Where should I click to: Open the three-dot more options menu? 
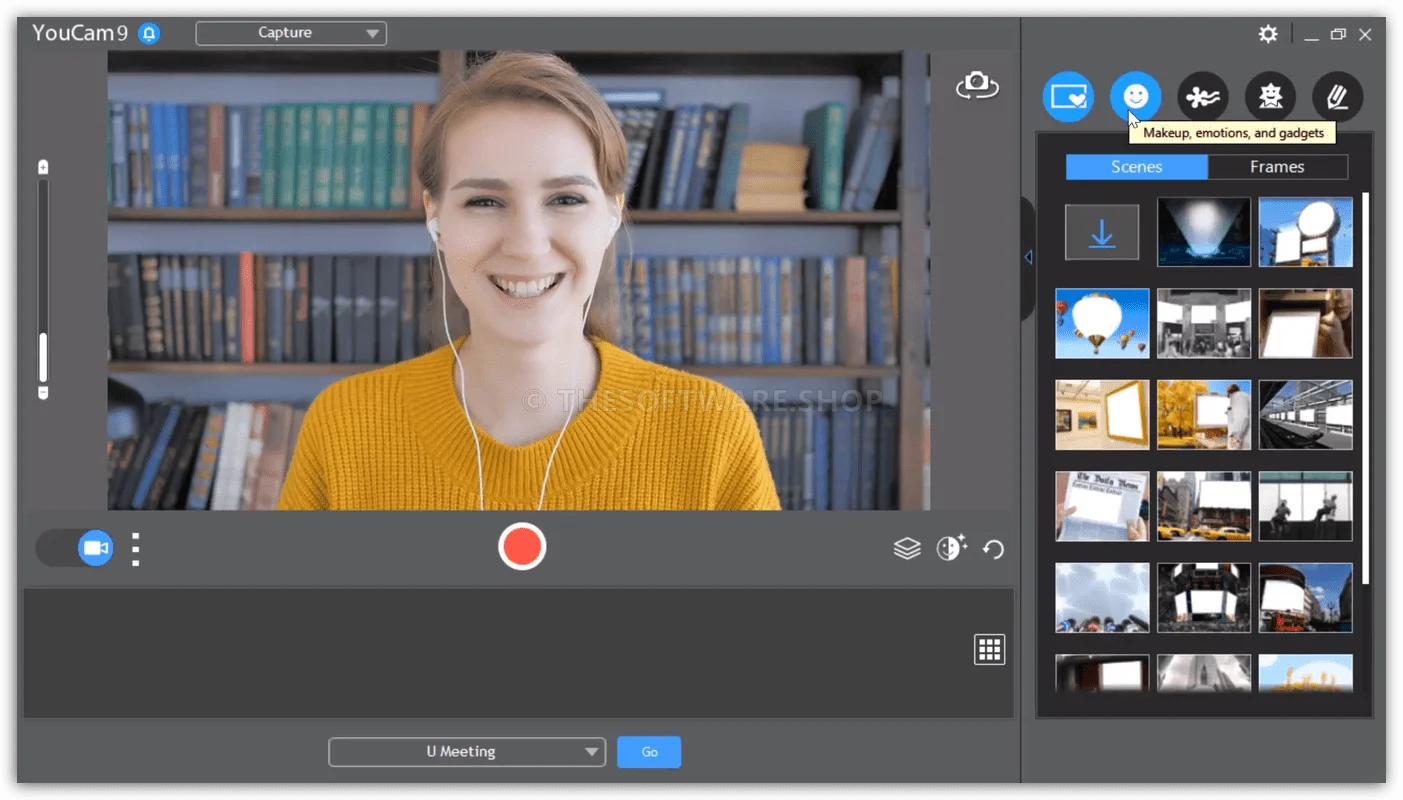(136, 549)
